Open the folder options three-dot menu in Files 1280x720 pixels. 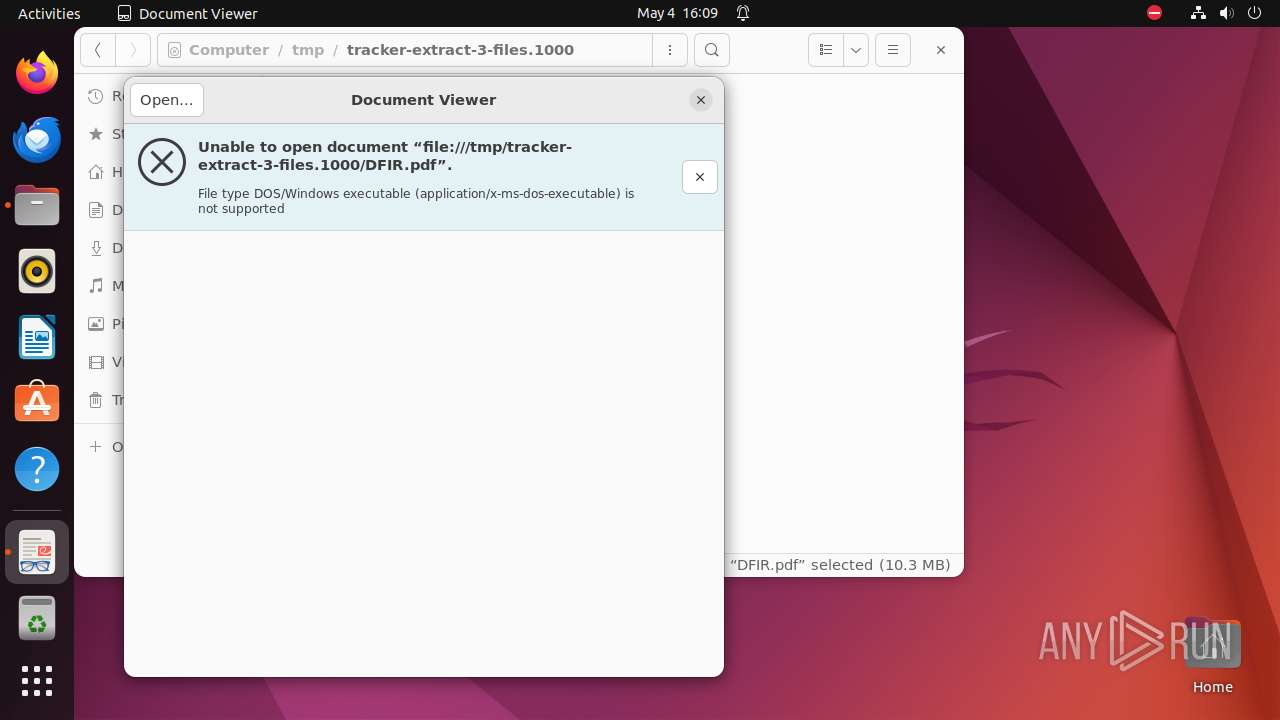670,50
